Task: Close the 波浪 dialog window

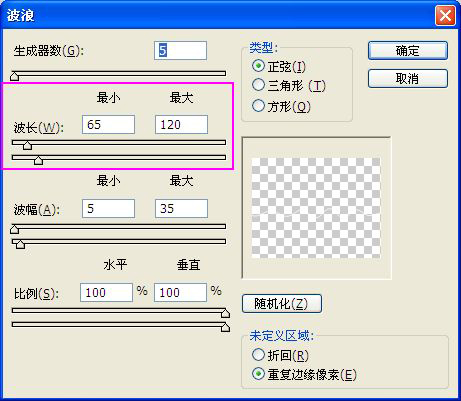Action: pos(445,15)
